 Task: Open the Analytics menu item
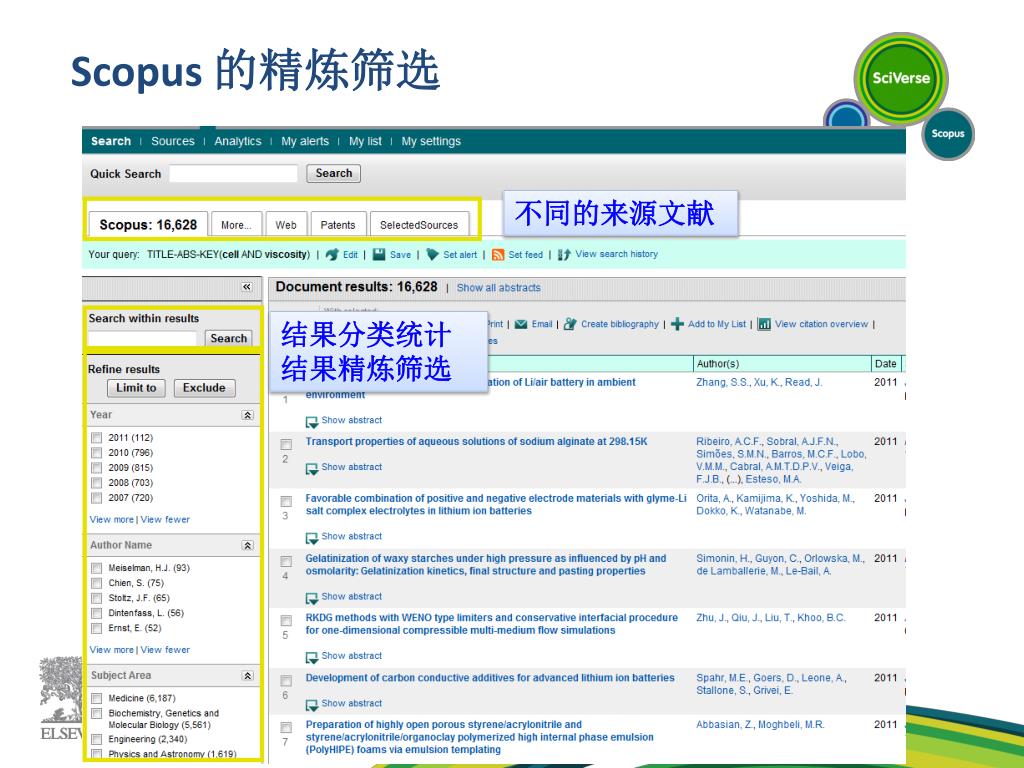point(238,141)
